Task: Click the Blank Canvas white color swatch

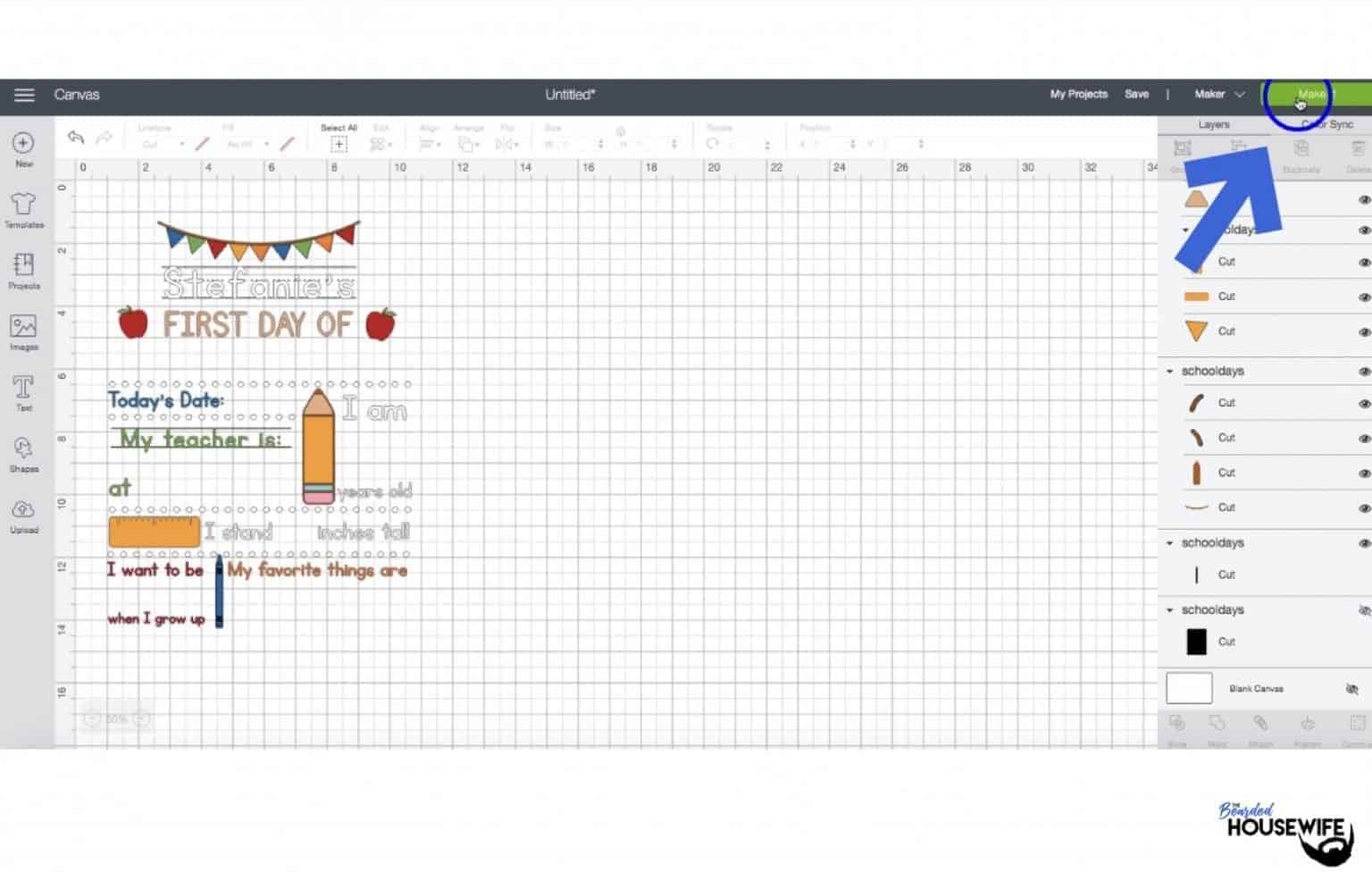Action: 1189,689
